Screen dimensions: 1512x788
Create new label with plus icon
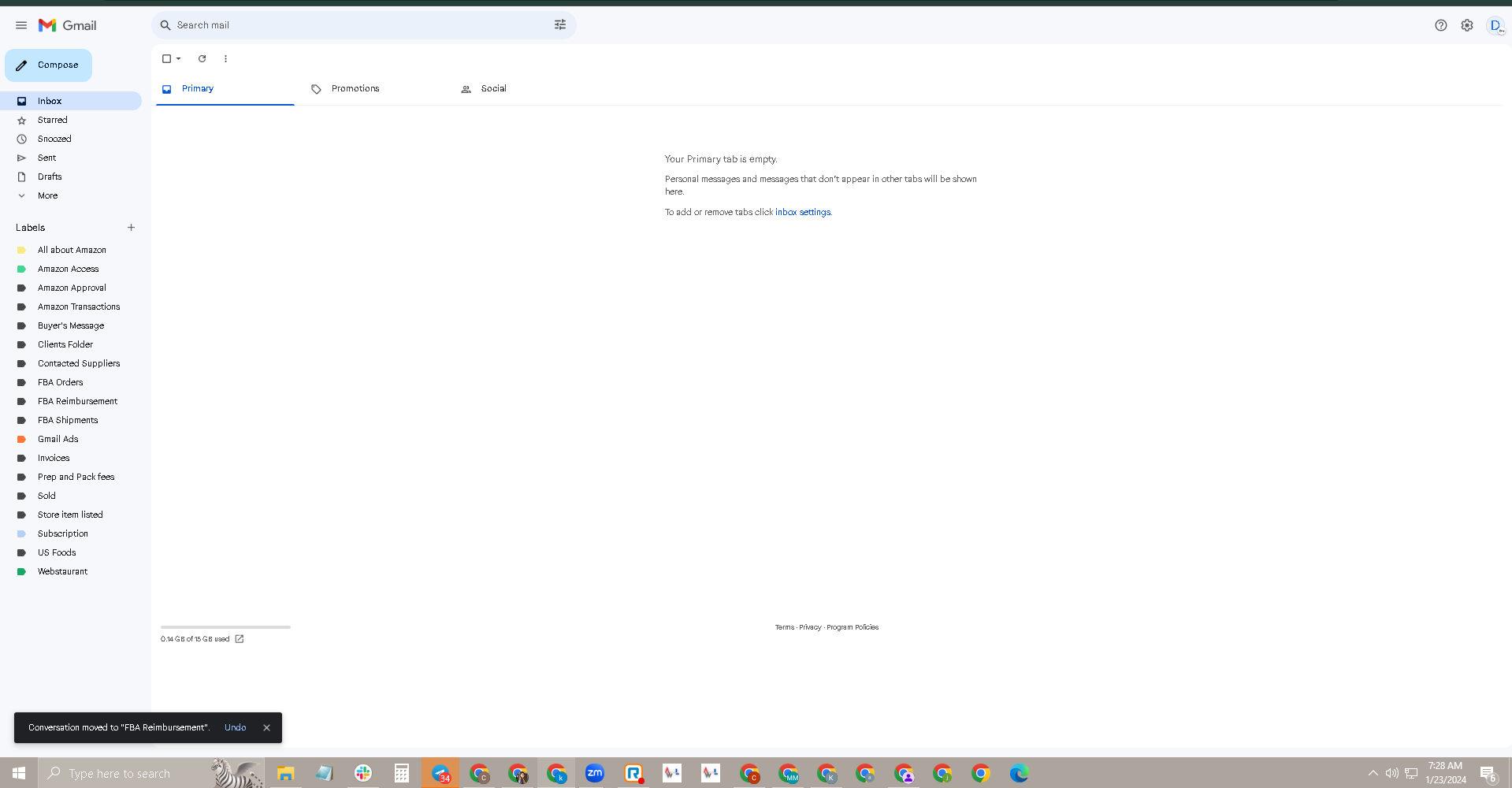[x=131, y=228]
